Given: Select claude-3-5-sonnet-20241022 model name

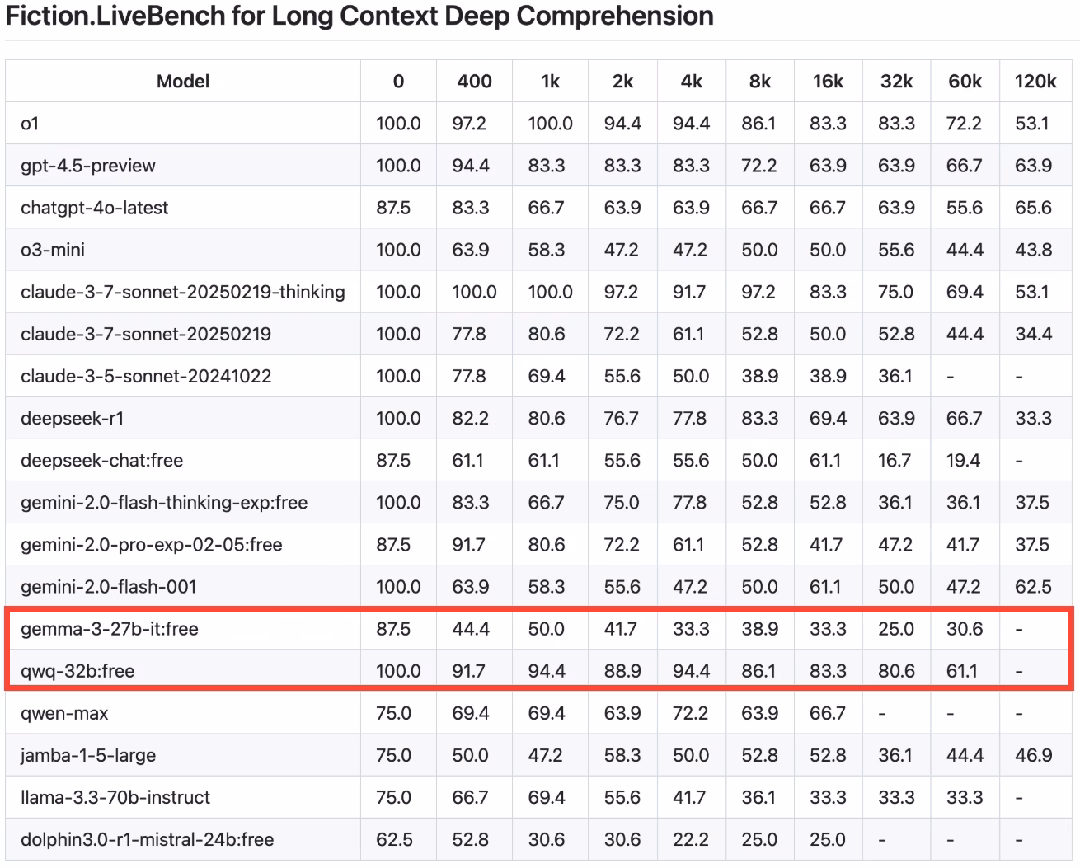Looking at the screenshot, I should tap(145, 376).
